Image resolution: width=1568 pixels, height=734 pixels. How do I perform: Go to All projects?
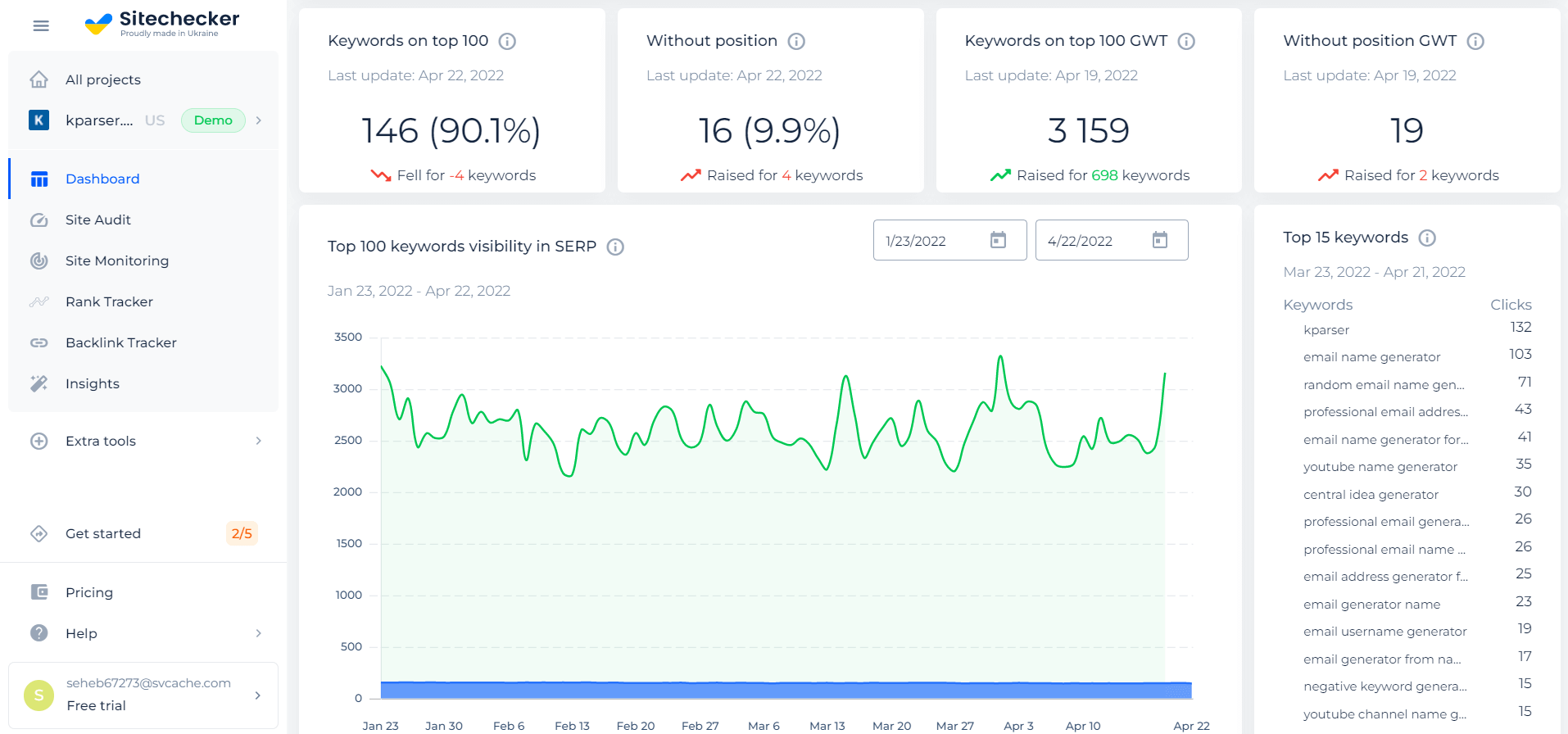tap(143, 79)
